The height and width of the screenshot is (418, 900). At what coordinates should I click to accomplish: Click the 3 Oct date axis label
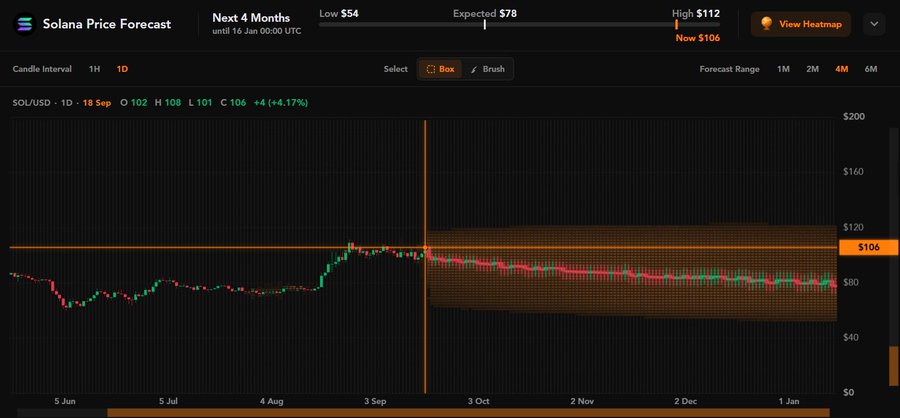pos(478,401)
